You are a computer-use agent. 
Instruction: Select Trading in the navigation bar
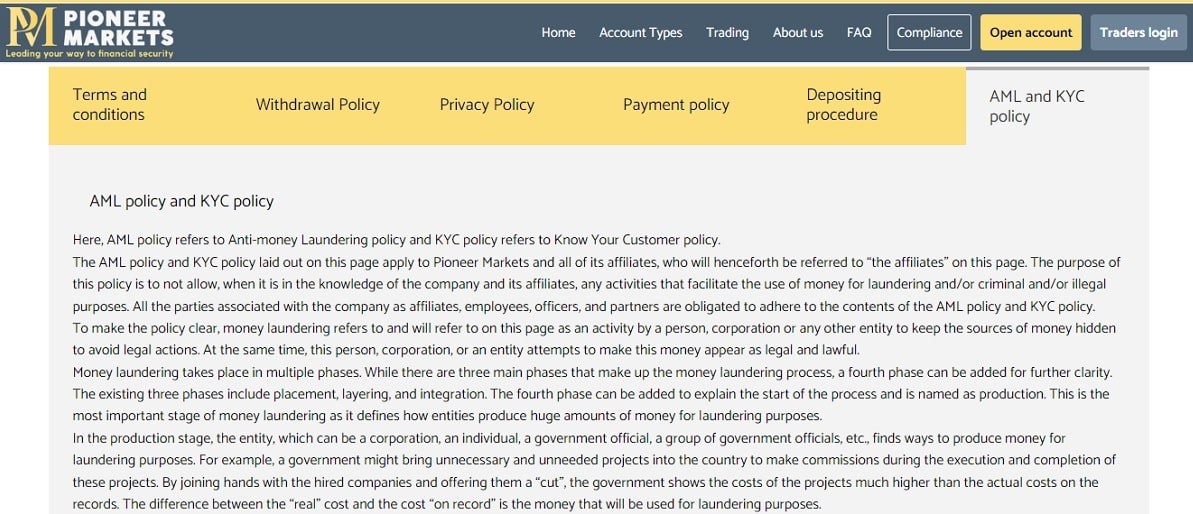click(727, 32)
